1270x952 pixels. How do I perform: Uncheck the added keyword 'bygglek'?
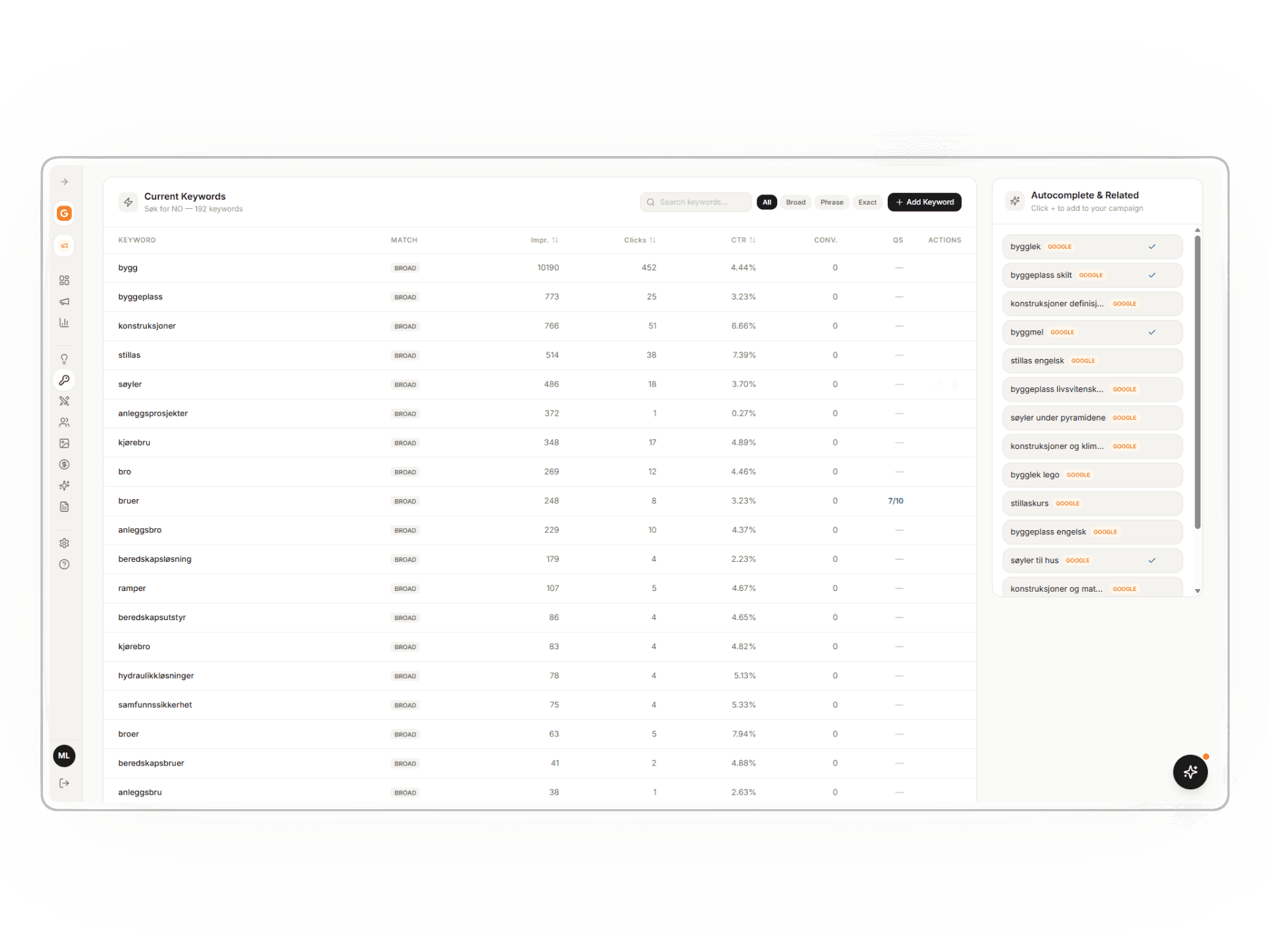1152,246
